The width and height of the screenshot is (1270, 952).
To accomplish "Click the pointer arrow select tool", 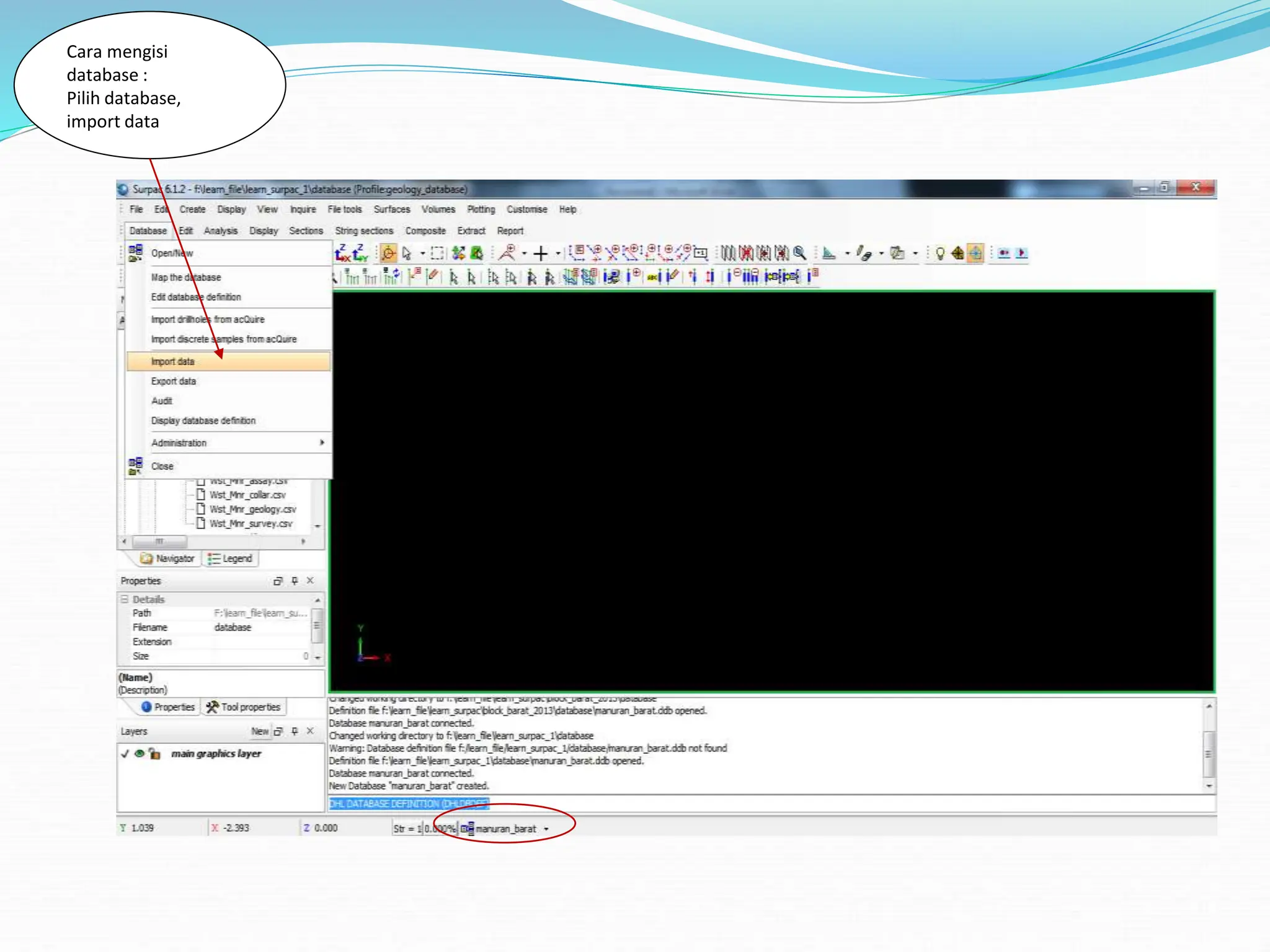I will coord(407,253).
